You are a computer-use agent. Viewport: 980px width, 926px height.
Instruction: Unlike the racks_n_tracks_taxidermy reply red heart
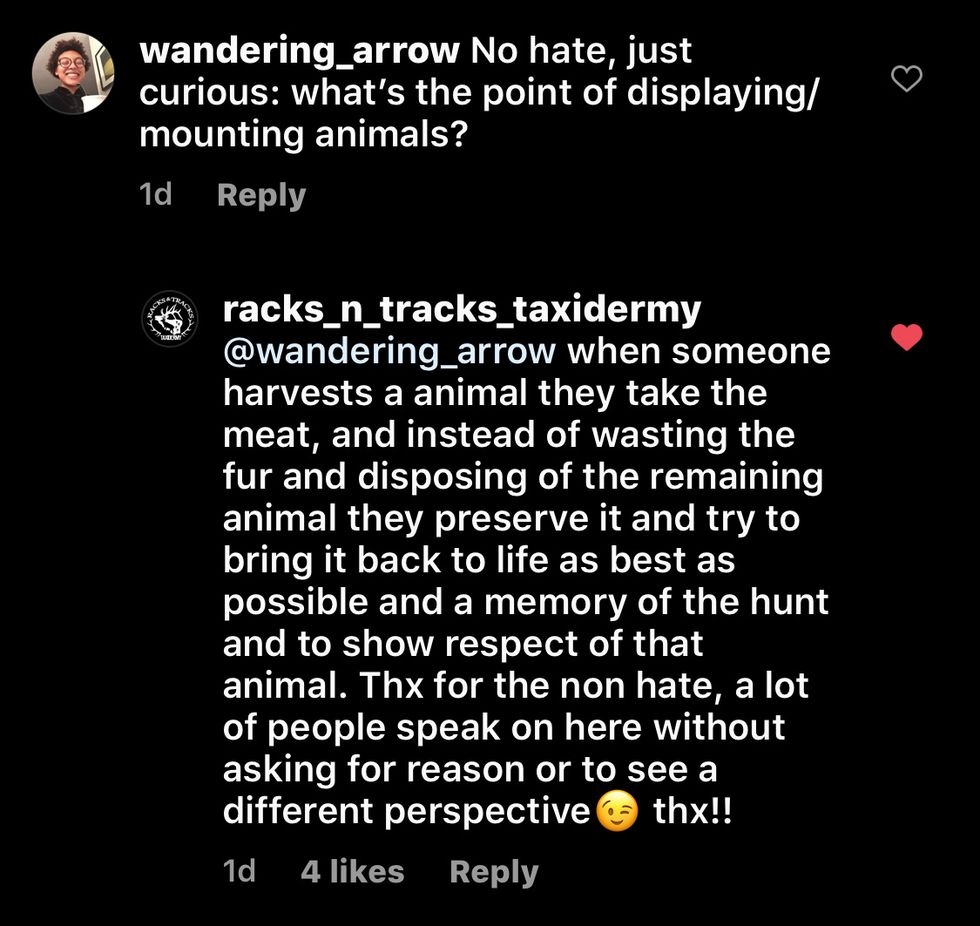[x=906, y=338]
